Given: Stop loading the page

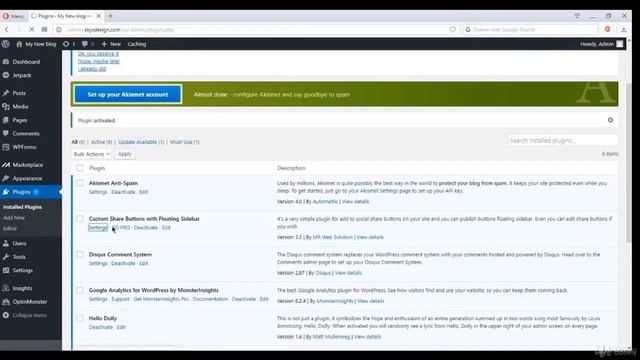Looking at the screenshot, I should [x=31, y=29].
